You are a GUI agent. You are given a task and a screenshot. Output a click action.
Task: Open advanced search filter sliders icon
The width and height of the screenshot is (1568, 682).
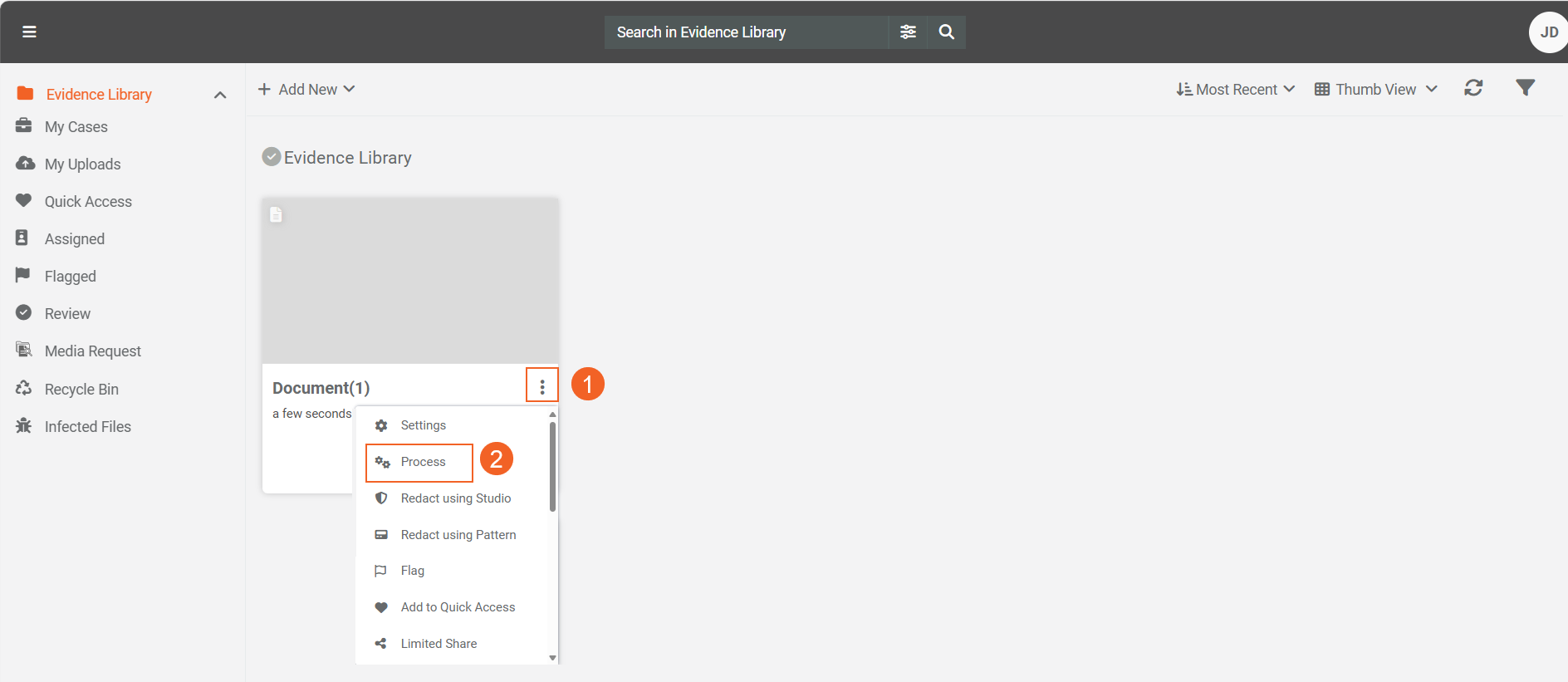click(x=908, y=32)
